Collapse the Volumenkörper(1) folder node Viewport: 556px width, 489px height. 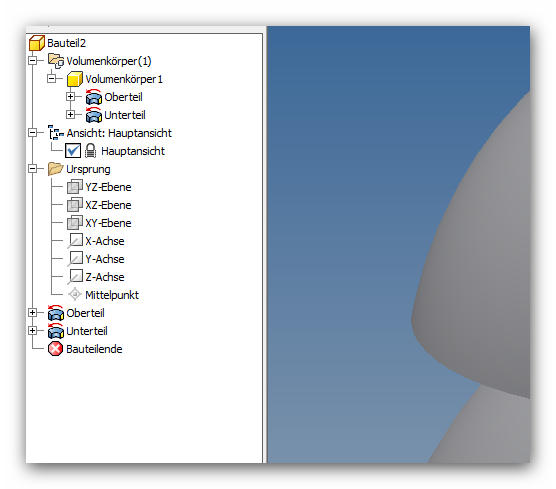32,60
